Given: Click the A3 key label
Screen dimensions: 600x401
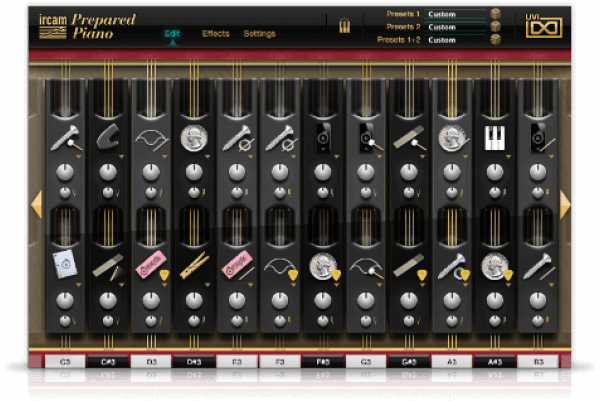Looking at the screenshot, I should pos(452,362).
